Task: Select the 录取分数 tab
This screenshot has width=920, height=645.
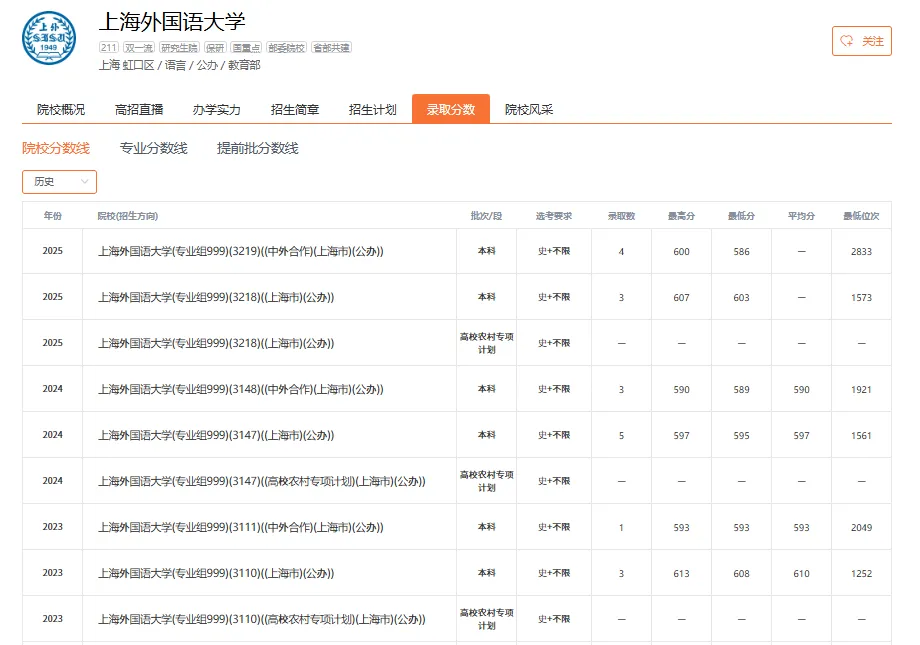Action: (x=451, y=109)
